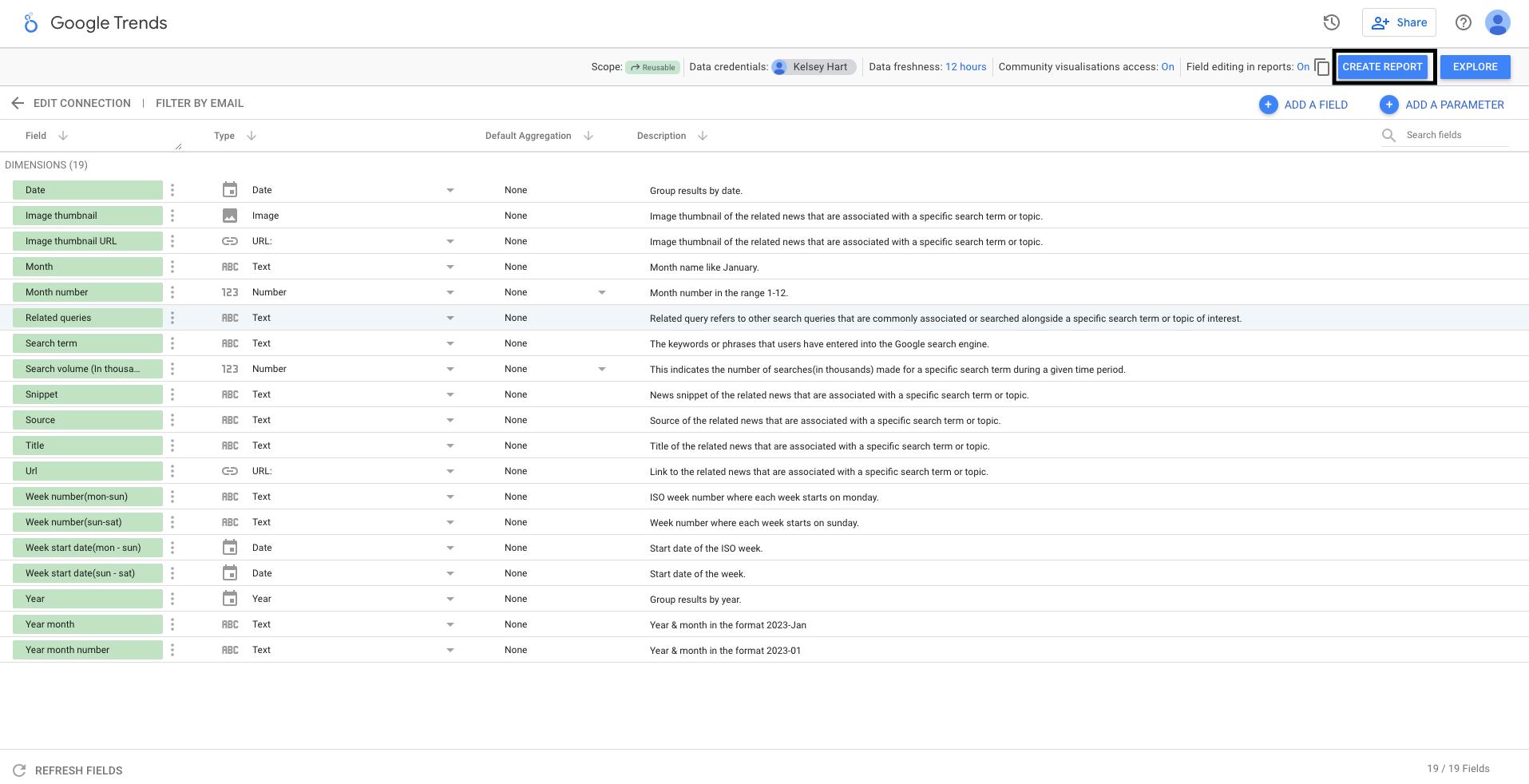This screenshot has height=784, width=1529.
Task: Click the calendar type icon in Date row
Action: point(230,190)
